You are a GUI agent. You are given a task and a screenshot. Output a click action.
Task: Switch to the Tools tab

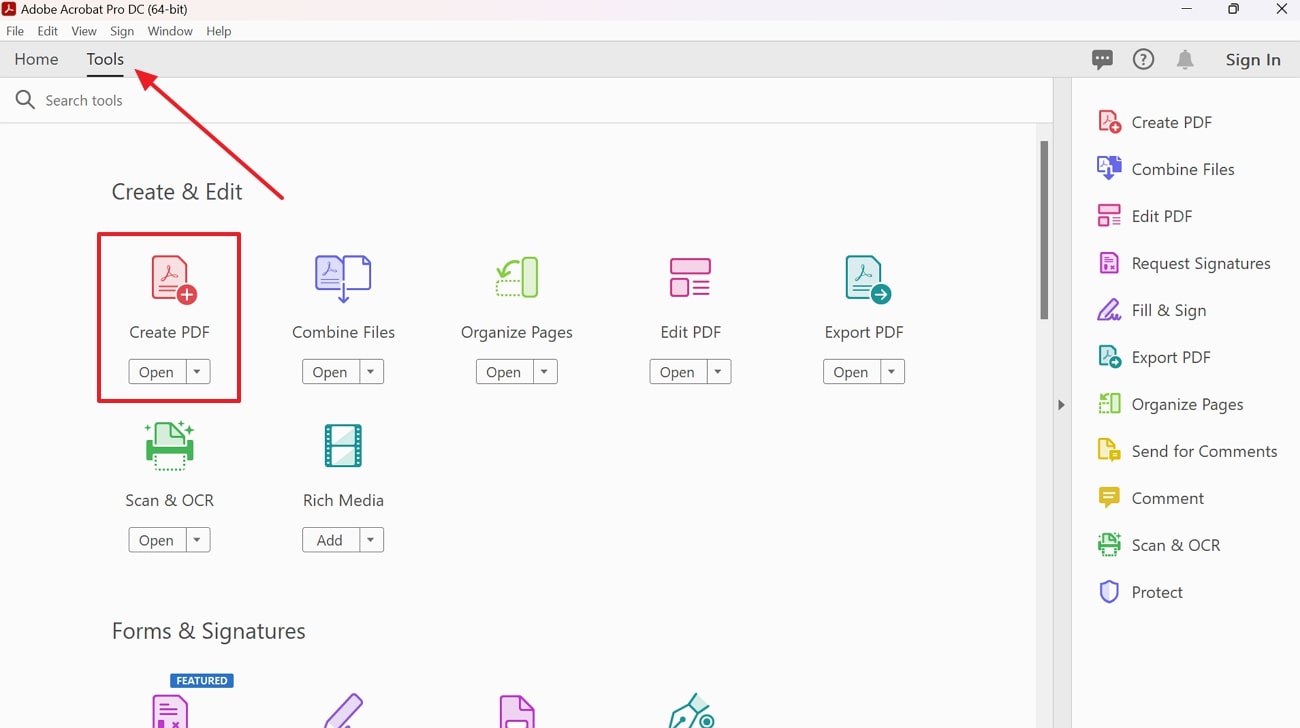tap(105, 59)
